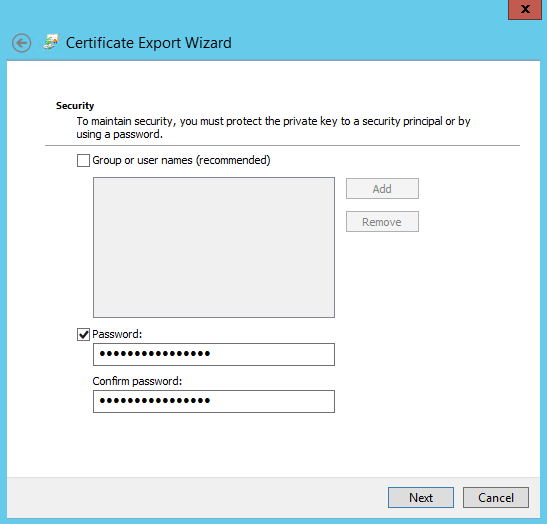Cancel the certificate export
This screenshot has width=547, height=524.
coord(496,497)
